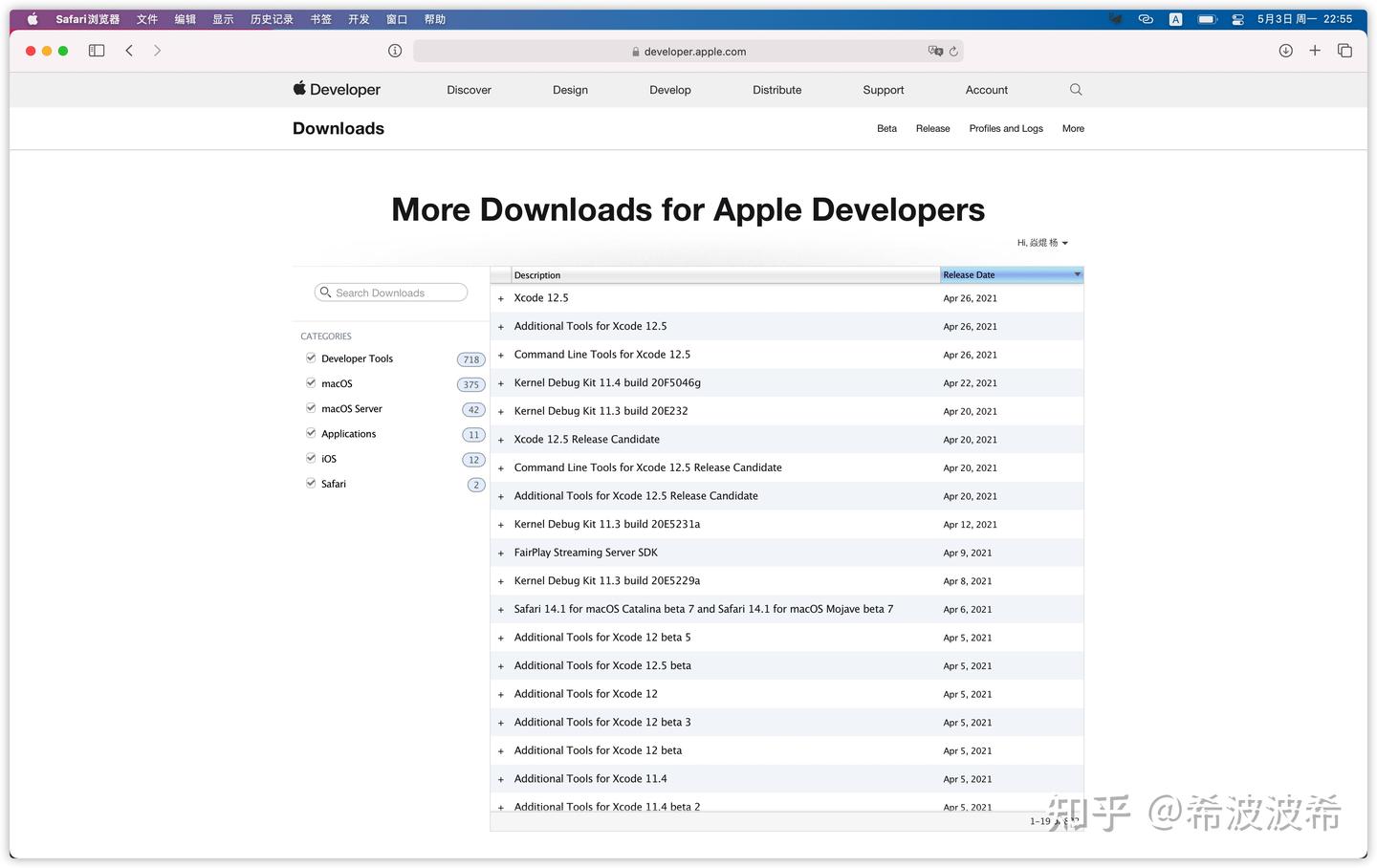
Task: Switch to the Release tab
Action: (932, 128)
